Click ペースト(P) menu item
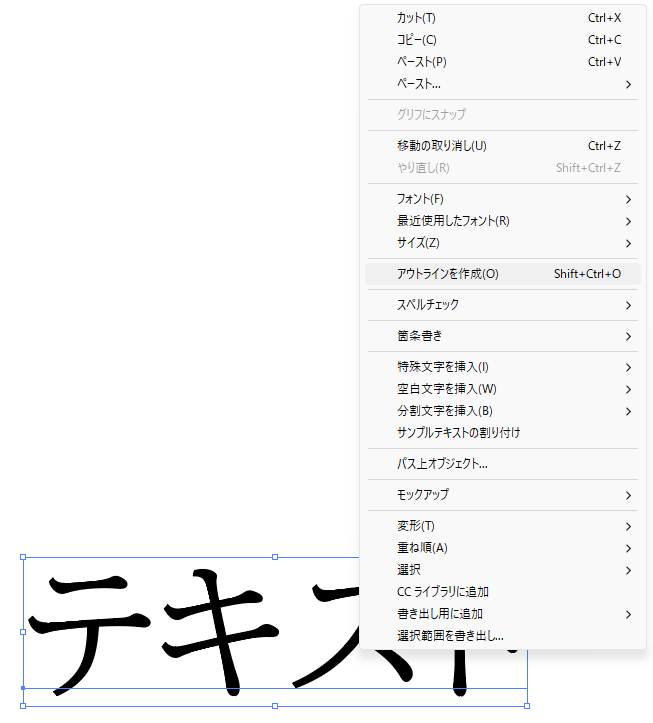 point(421,62)
